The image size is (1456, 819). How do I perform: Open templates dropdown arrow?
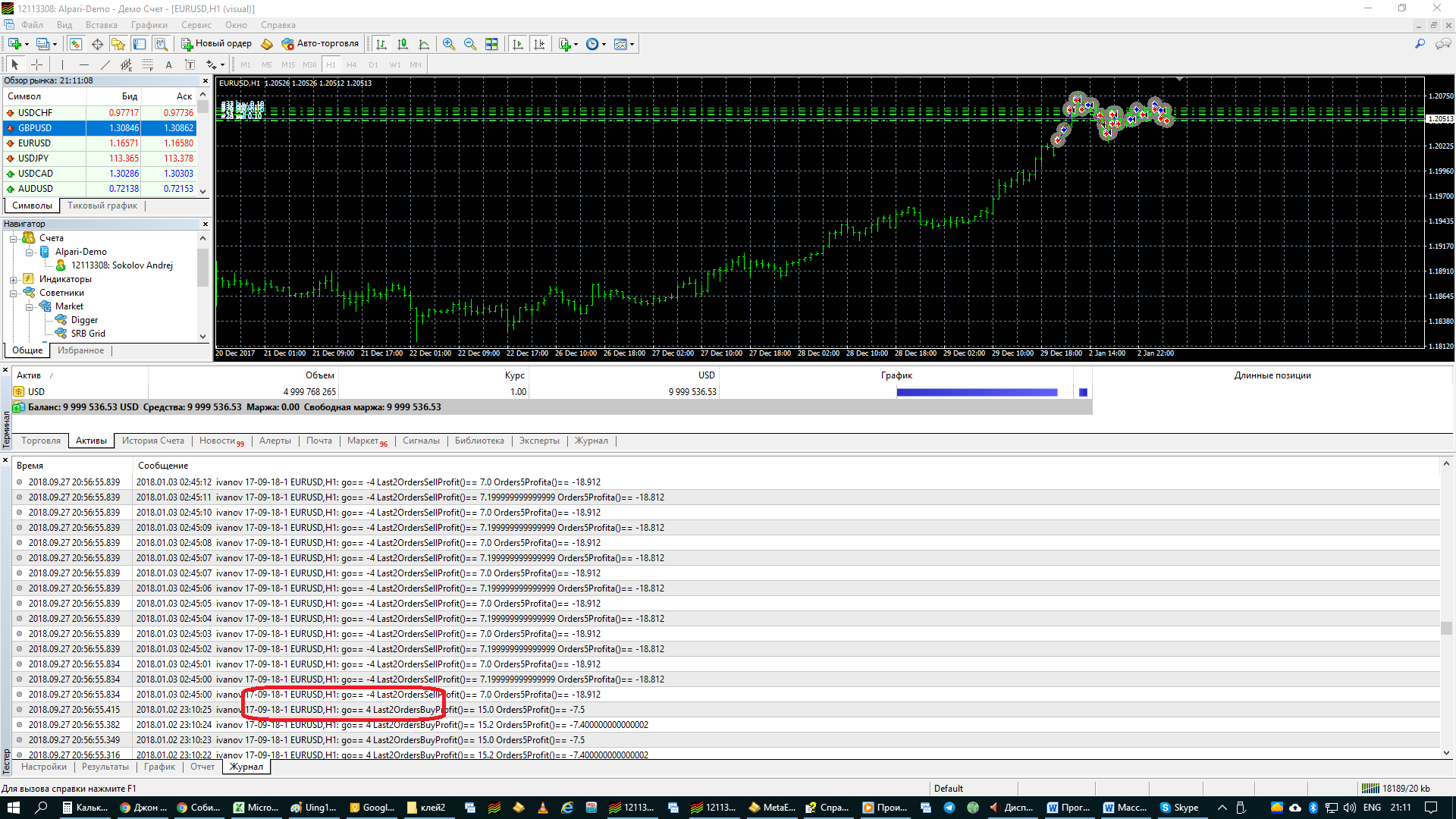(632, 44)
